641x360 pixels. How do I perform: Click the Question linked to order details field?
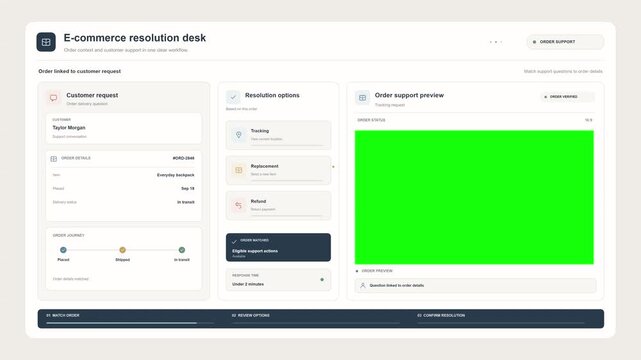(x=475, y=286)
